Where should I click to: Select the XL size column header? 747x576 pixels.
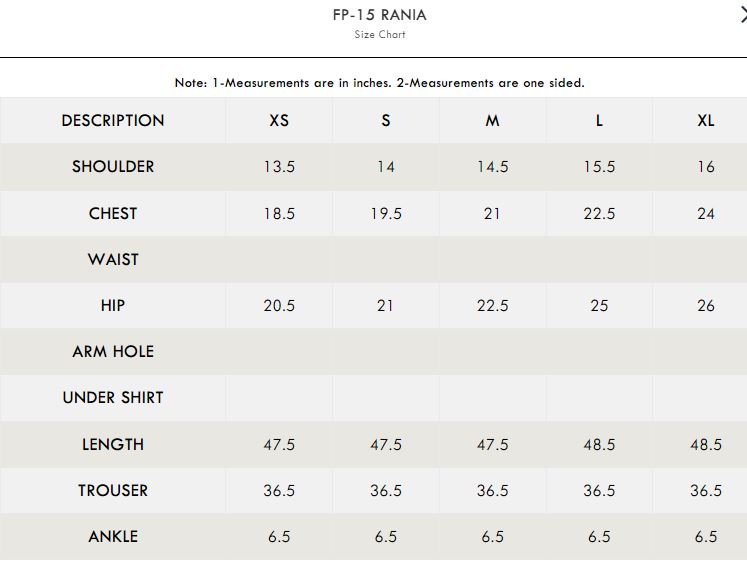pos(706,121)
